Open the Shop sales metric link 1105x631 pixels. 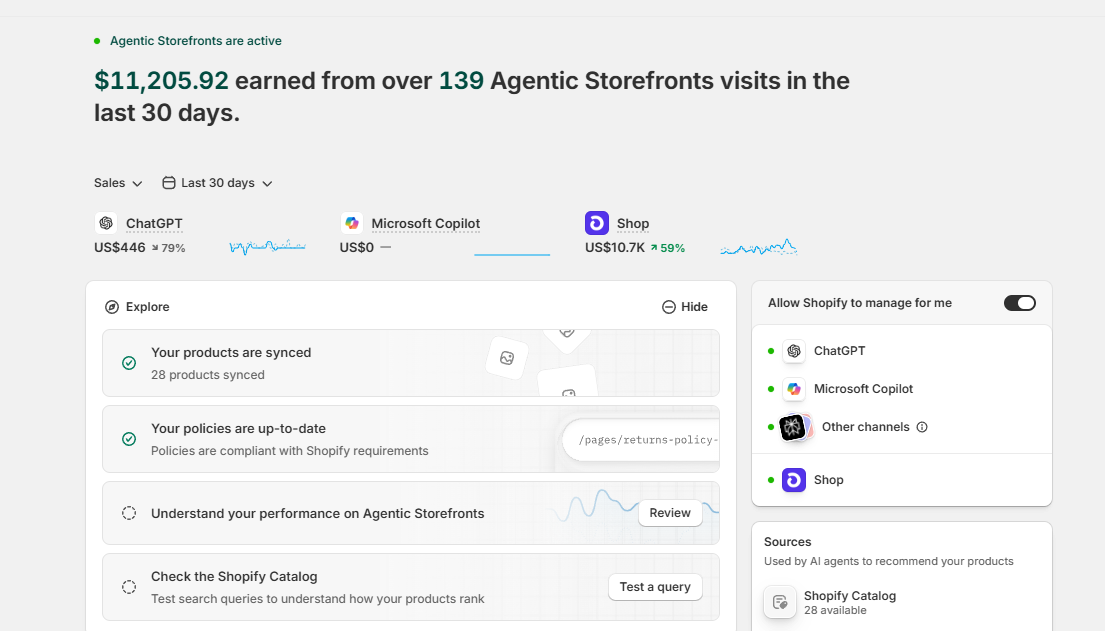point(633,223)
